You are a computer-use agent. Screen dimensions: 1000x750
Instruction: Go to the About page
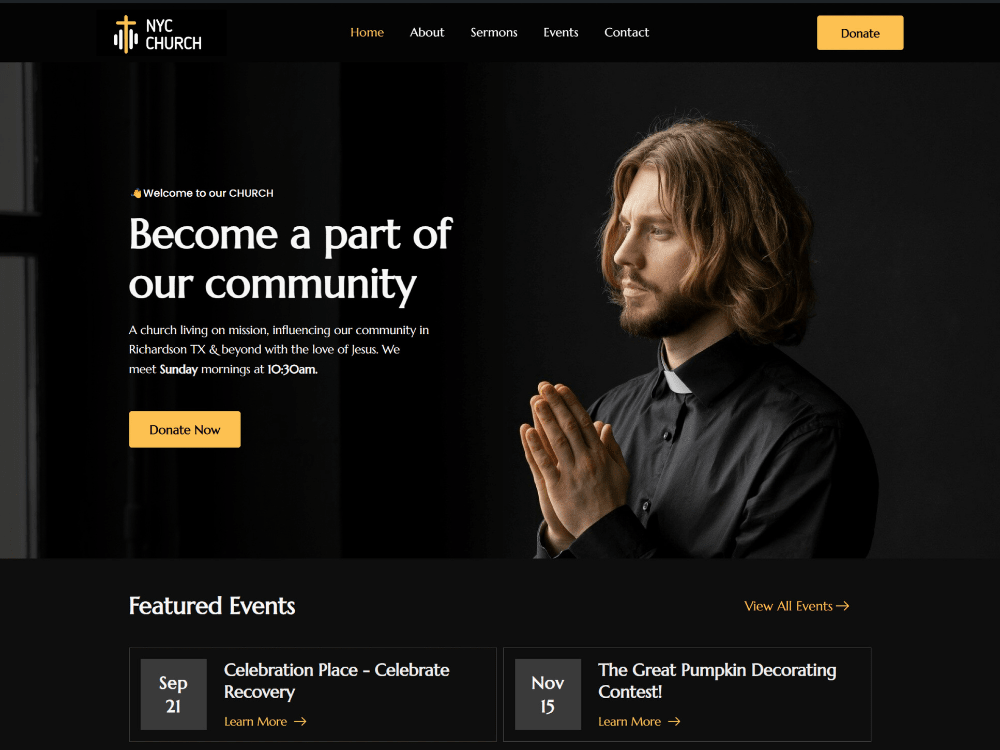tap(427, 33)
